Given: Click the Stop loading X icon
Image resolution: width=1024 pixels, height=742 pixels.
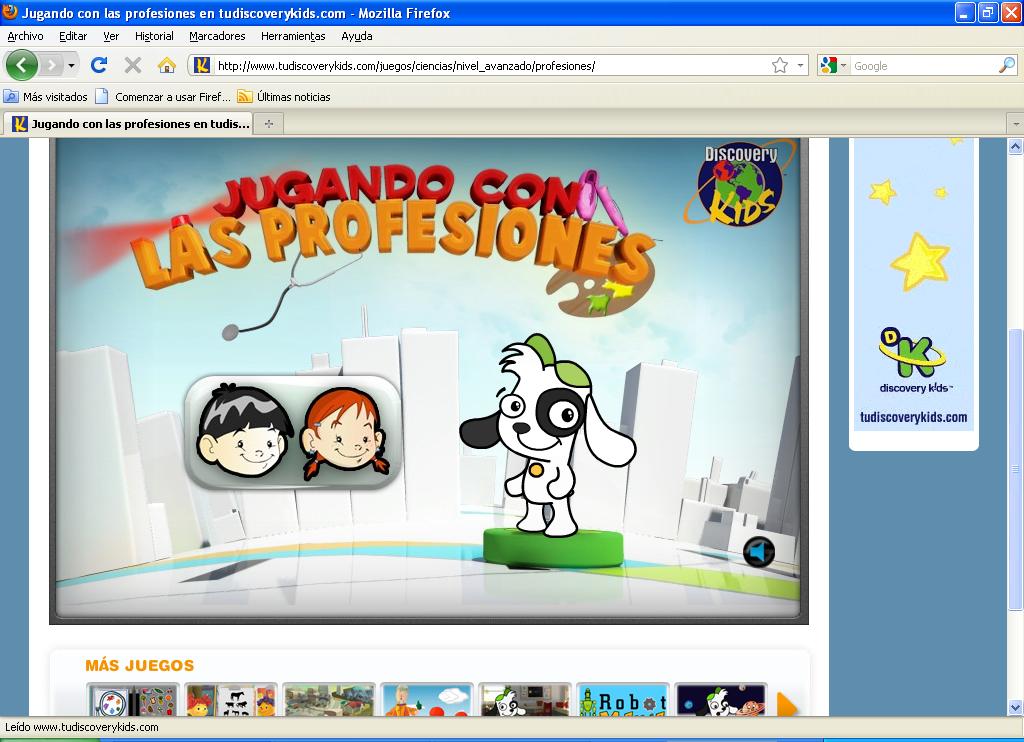Looking at the screenshot, I should (x=133, y=65).
